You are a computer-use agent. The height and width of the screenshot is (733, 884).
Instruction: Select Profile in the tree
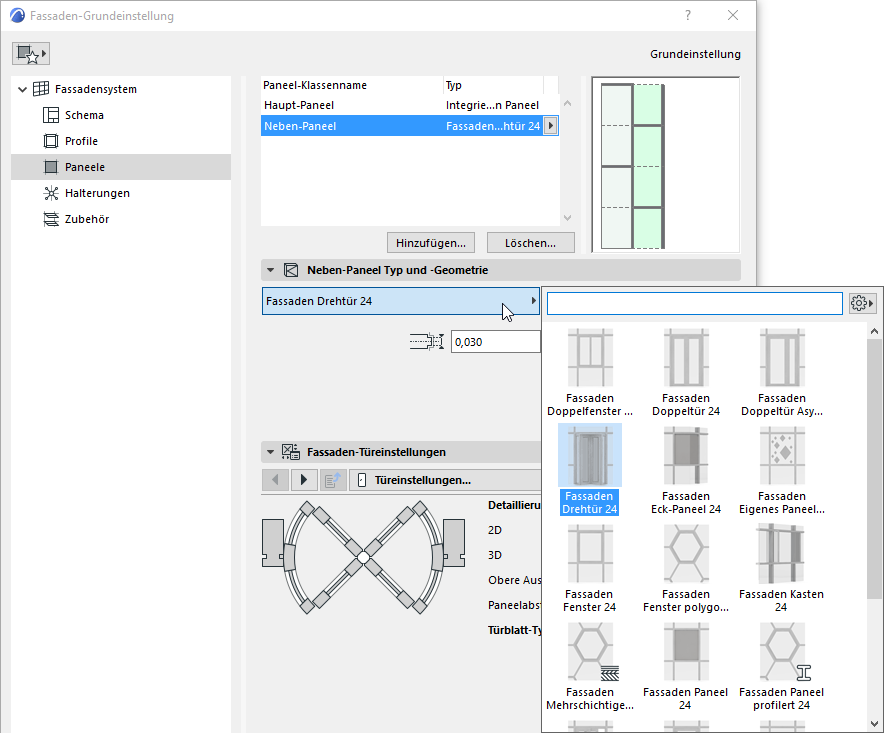pyautogui.click(x=81, y=141)
